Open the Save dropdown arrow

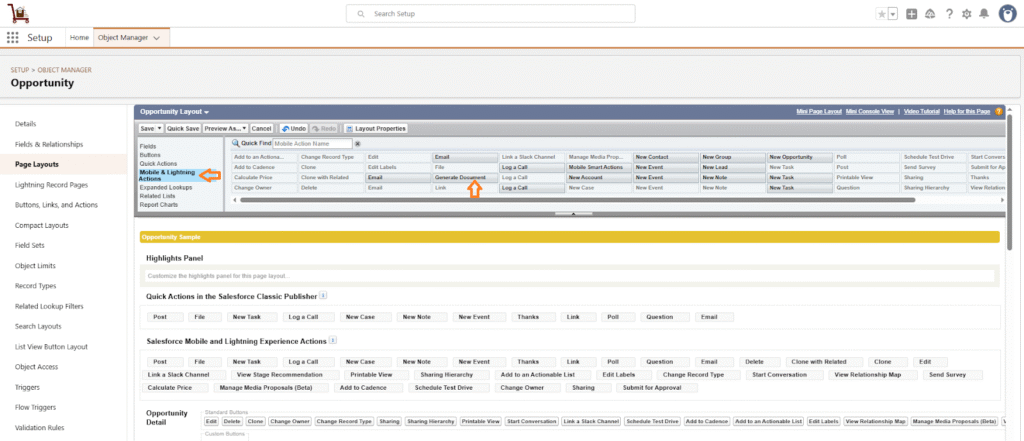159,129
